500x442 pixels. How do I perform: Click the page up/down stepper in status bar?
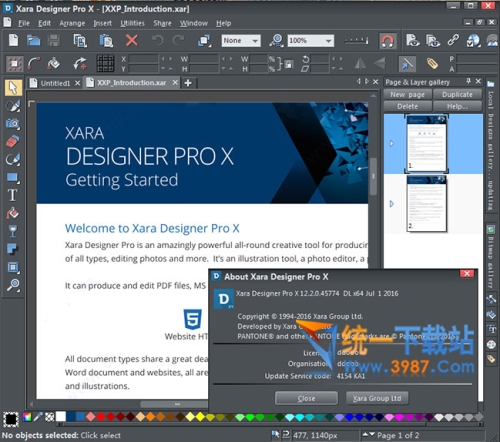point(369,434)
